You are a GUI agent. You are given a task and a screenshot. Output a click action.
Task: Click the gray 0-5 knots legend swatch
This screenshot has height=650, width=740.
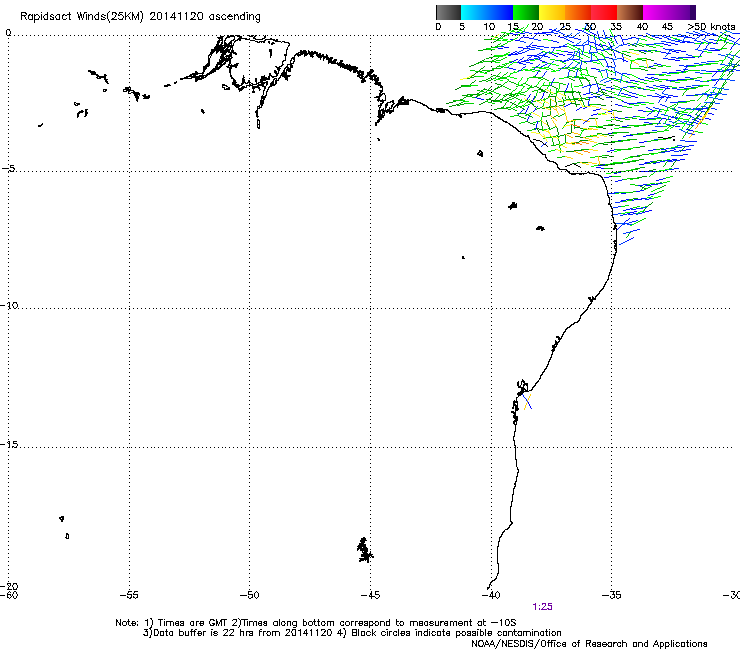pyautogui.click(x=448, y=12)
